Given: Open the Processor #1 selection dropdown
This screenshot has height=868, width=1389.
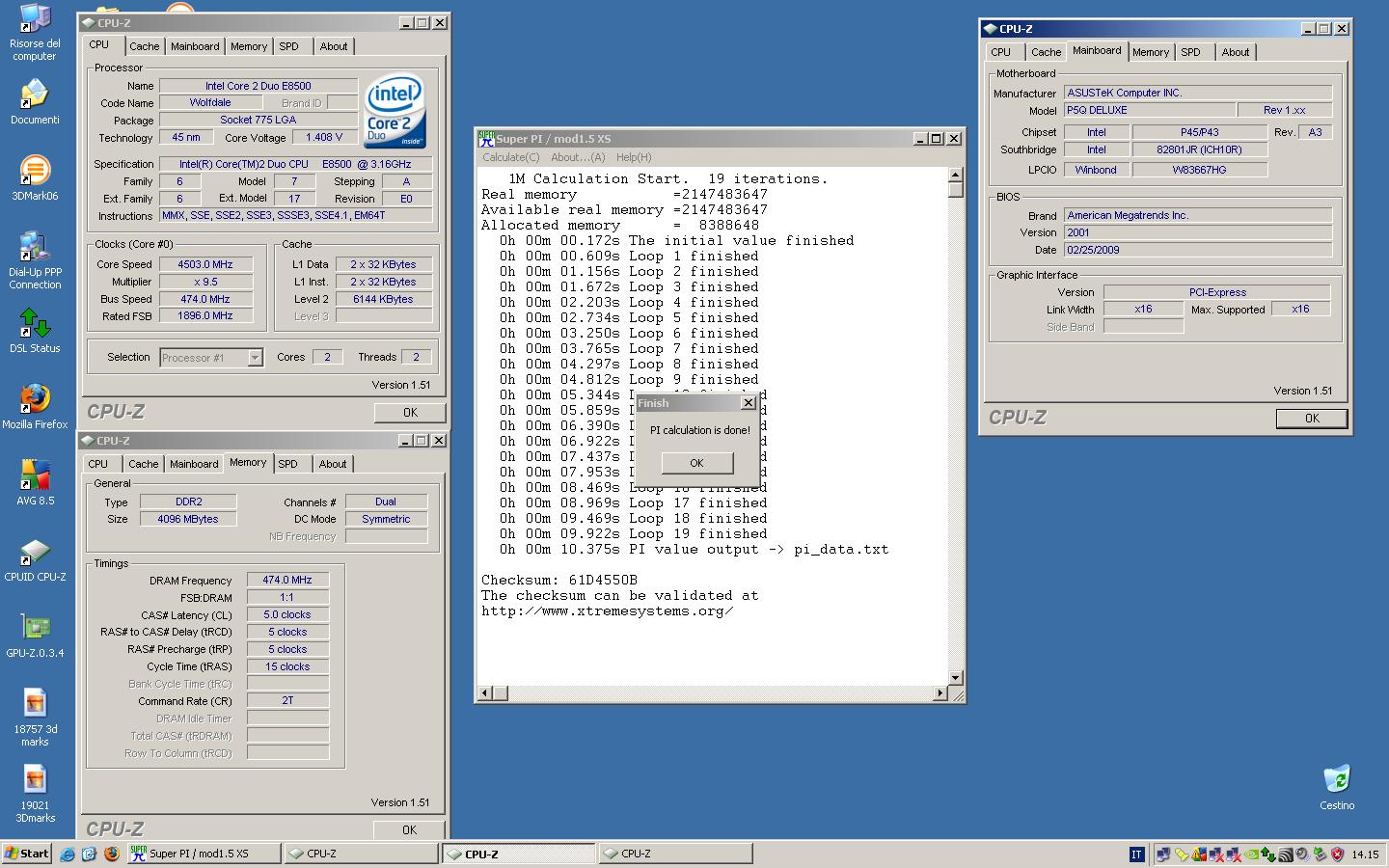Looking at the screenshot, I should (x=255, y=358).
